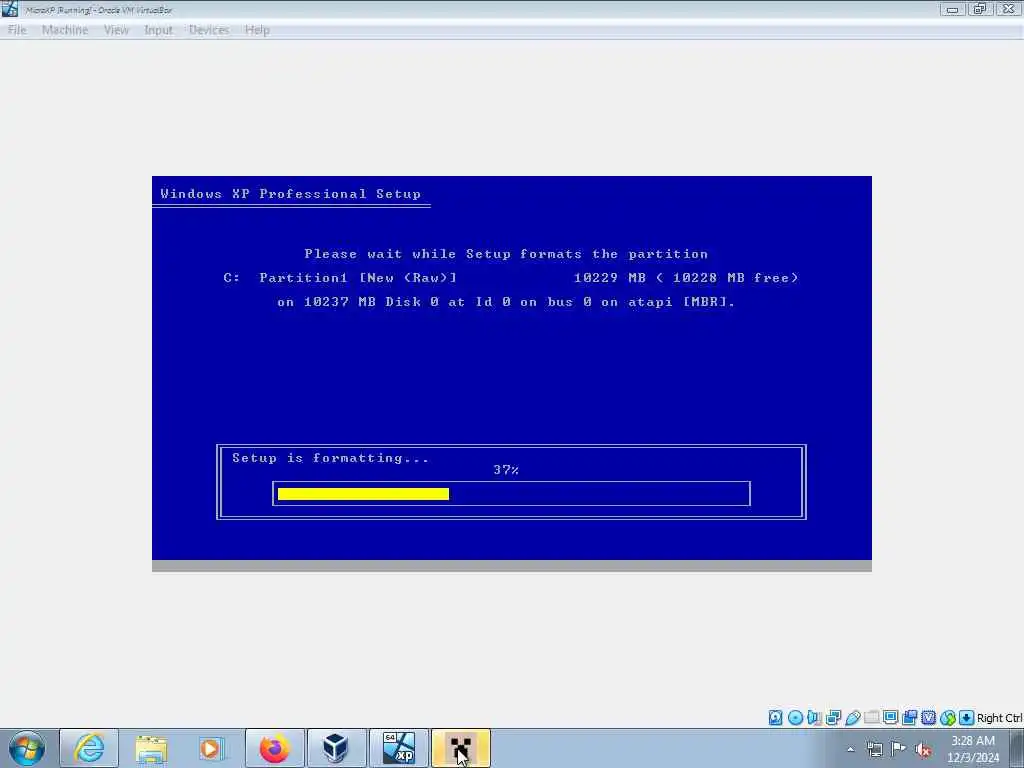1024x768 pixels.
Task: Open Firefox from the taskbar
Action: click(274, 748)
